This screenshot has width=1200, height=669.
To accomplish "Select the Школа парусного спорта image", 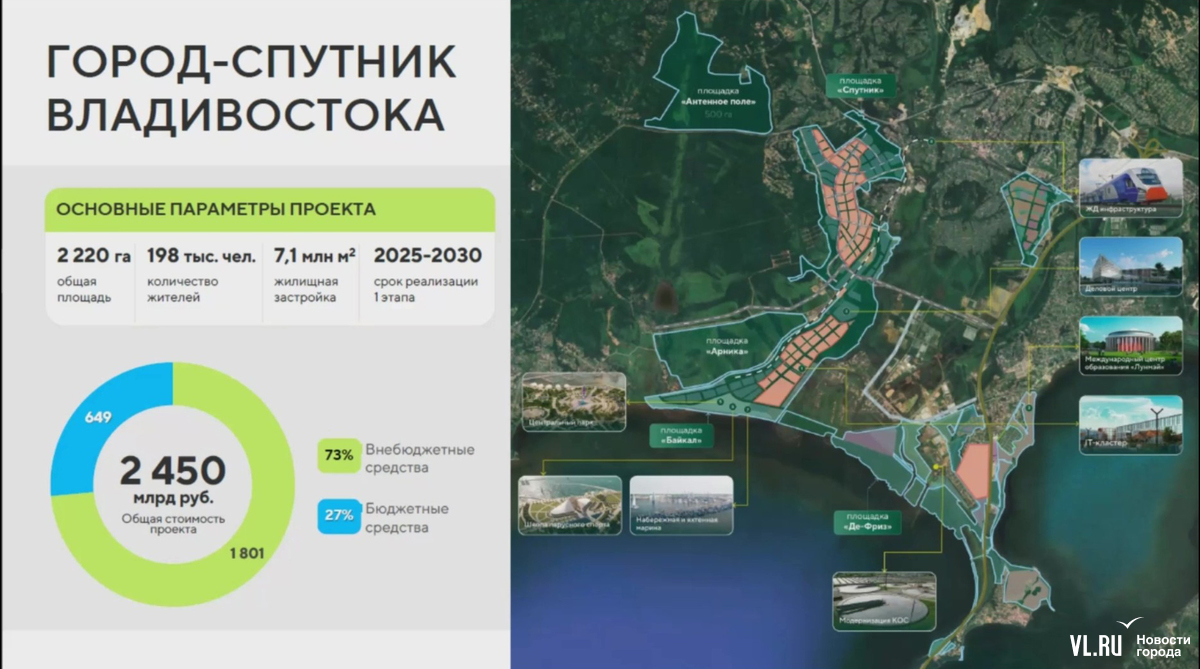I will (x=569, y=503).
